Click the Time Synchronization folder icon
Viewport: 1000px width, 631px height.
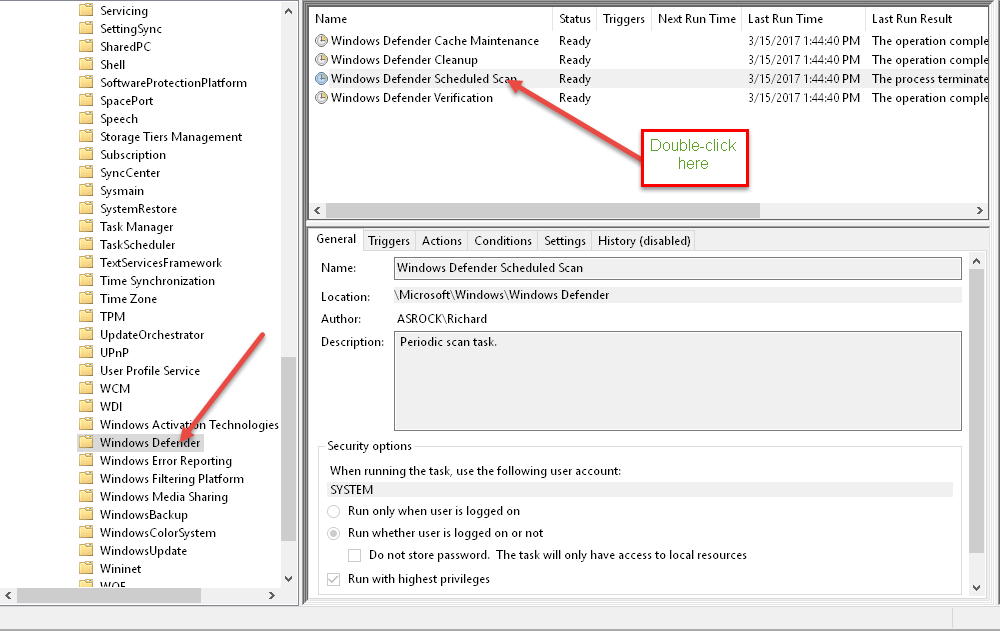(86, 280)
